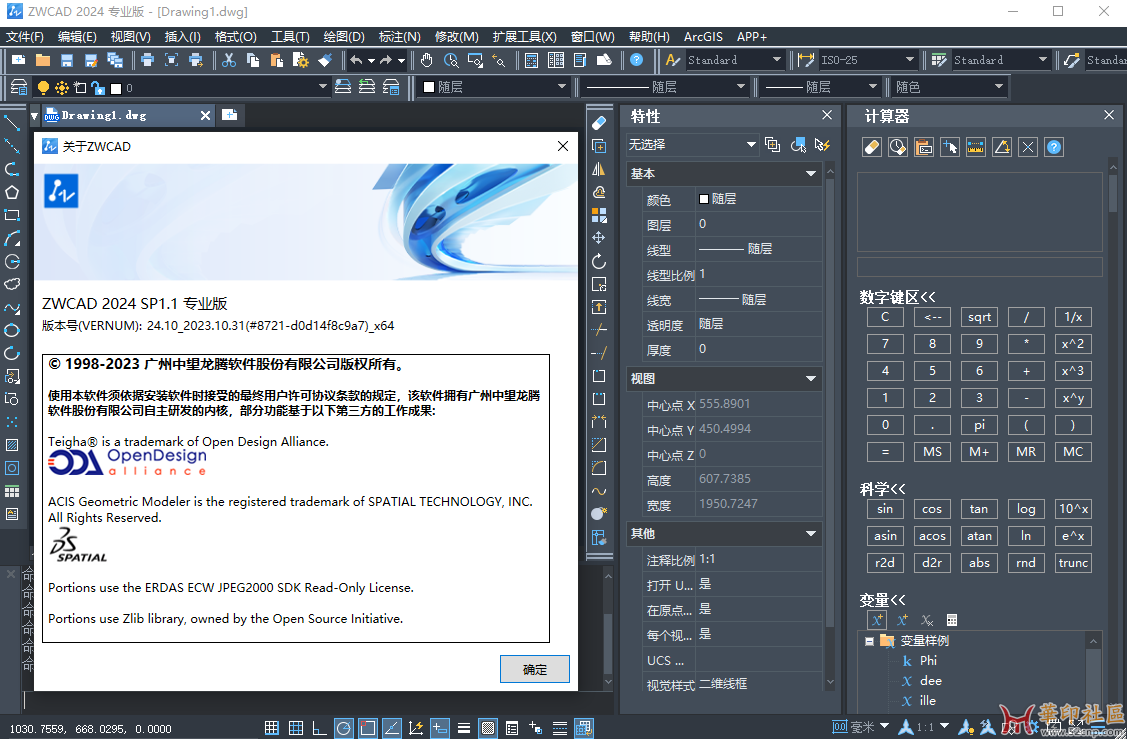Select the Erase tool in modify toolbar
The image size is (1127, 739).
[599, 123]
